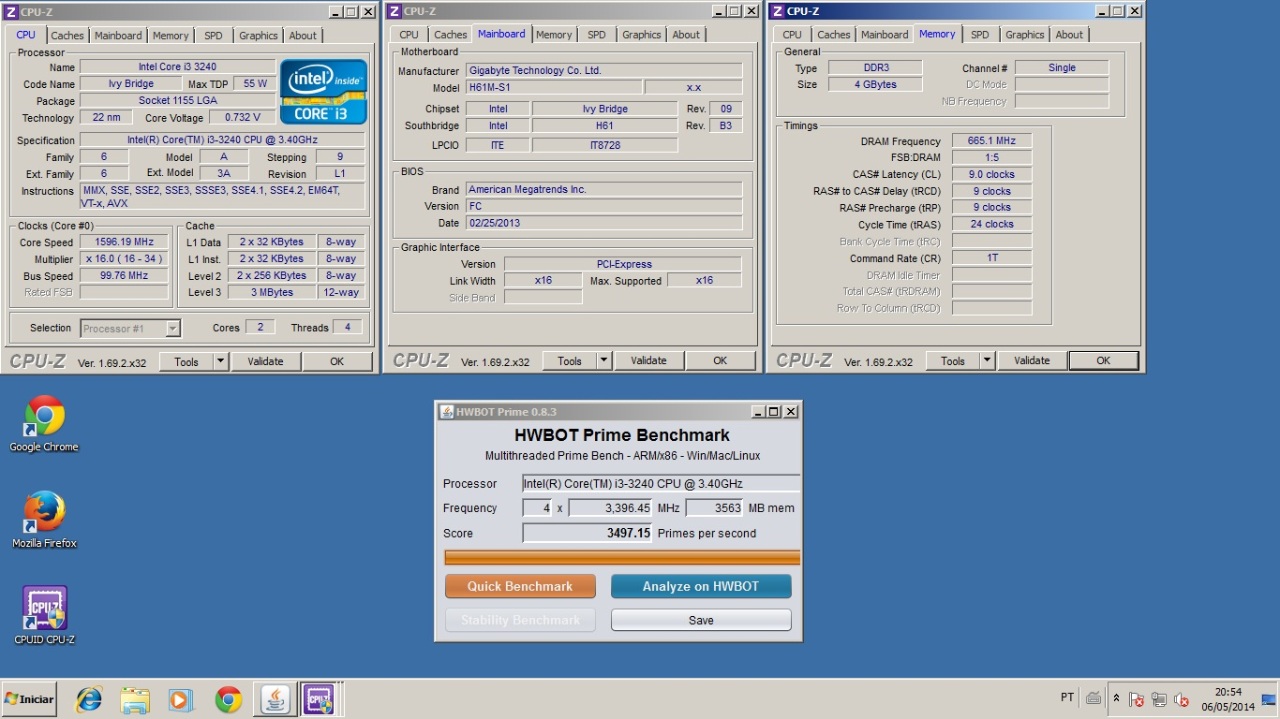Open the taskbar clock showing 20:54
Screen dimensions: 1280x719
pyautogui.click(x=1228, y=699)
